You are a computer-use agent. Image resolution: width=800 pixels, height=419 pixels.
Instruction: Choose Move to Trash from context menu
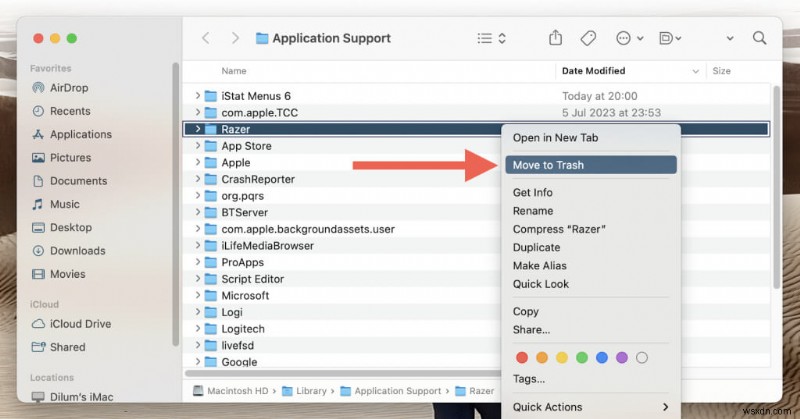(591, 165)
